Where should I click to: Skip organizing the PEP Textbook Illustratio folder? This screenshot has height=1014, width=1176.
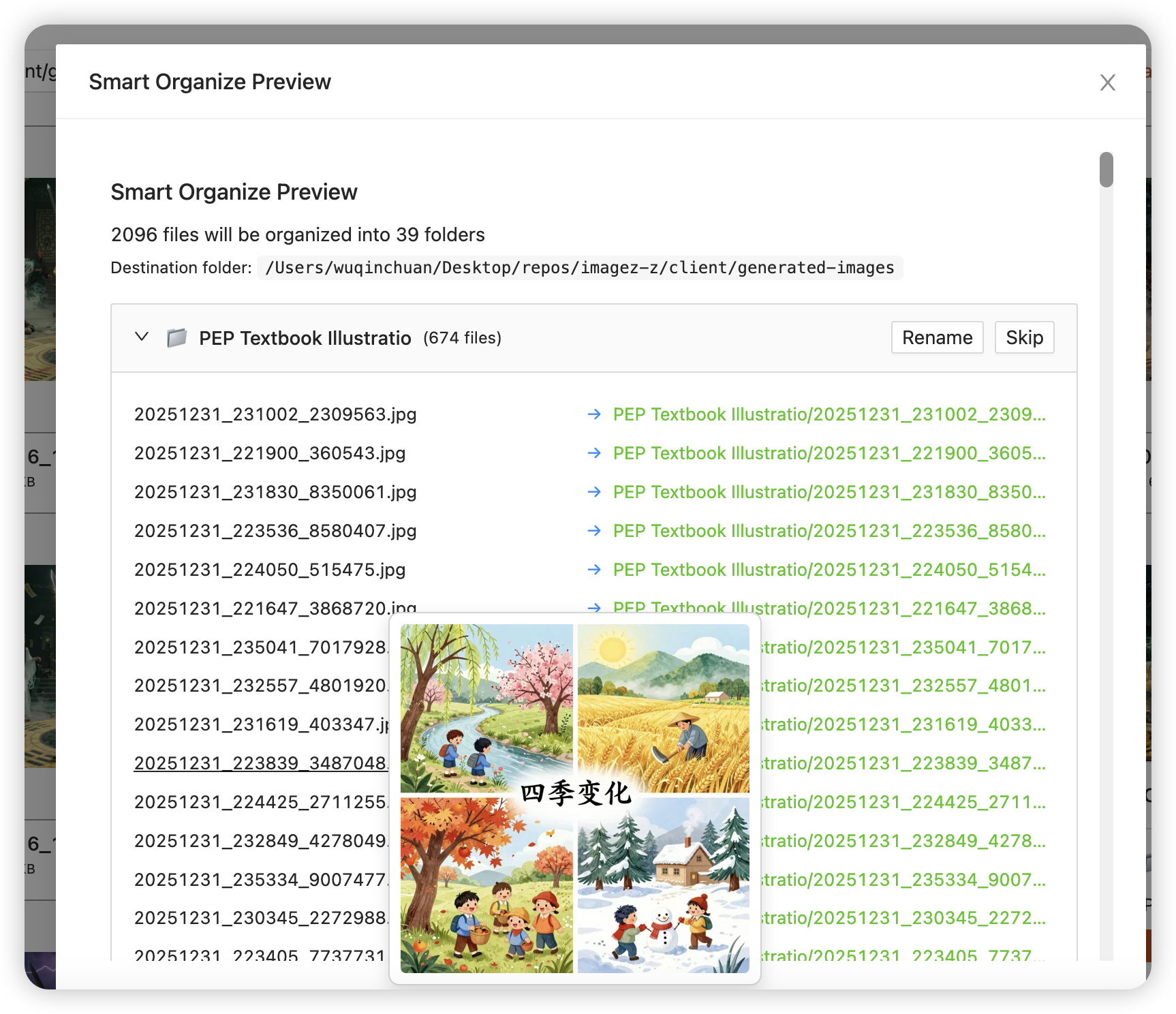(1024, 337)
